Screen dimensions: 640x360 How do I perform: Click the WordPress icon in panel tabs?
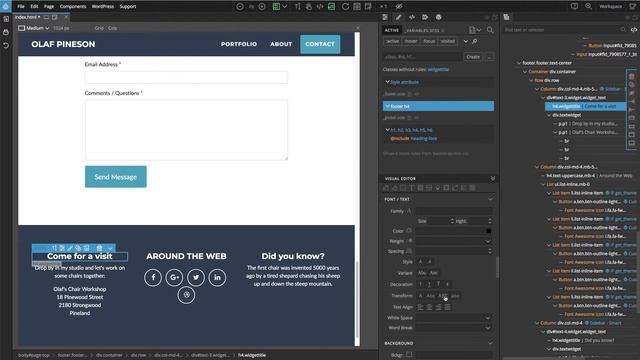(x=439, y=17)
